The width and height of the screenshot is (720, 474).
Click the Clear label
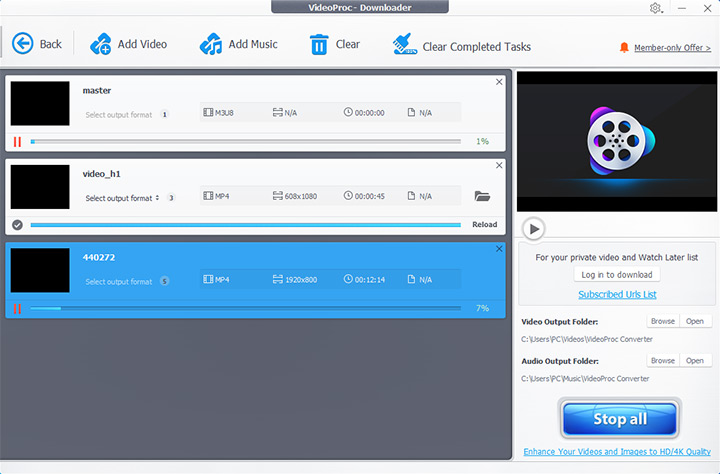click(x=348, y=44)
